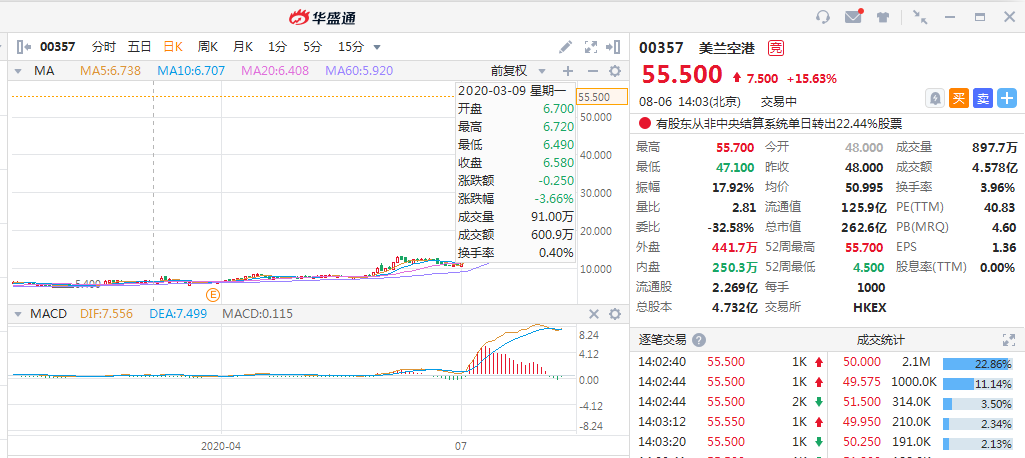Click the 52周最高 value 55.700

[864, 247]
